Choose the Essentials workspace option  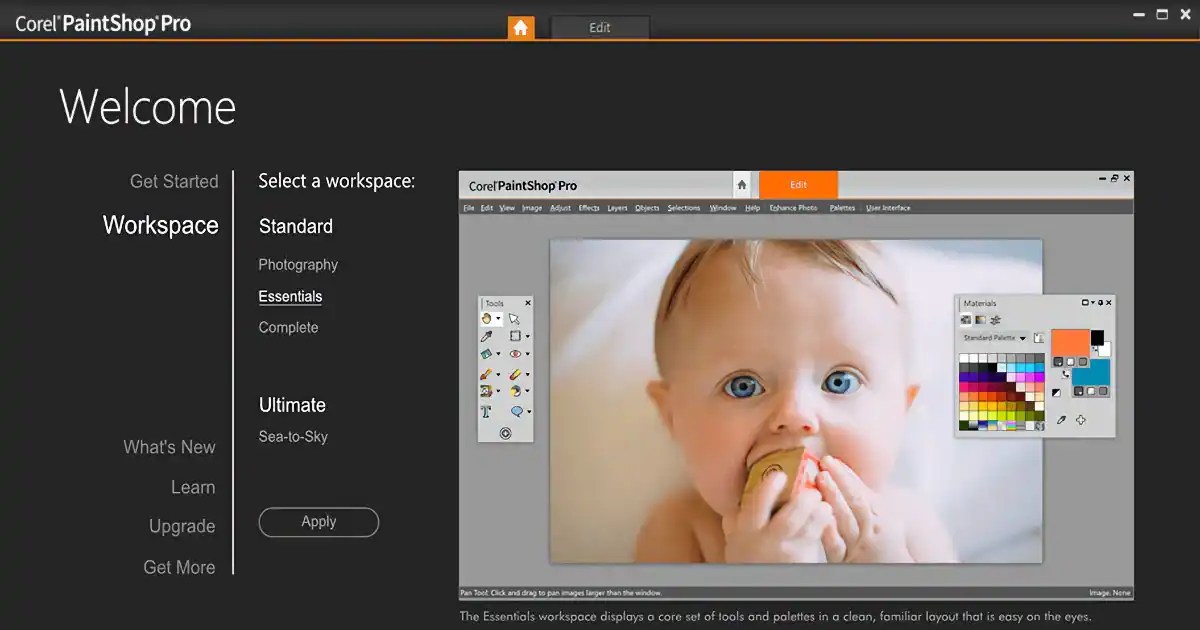(291, 296)
